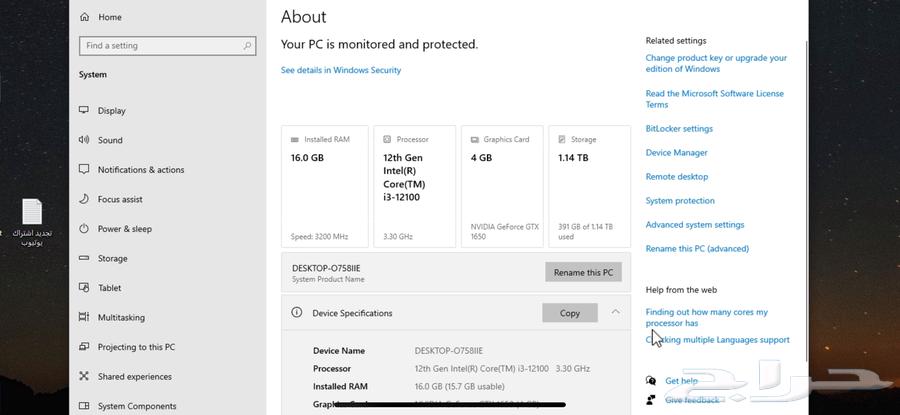Open Multitasking settings page
The height and width of the screenshot is (415, 900).
click(120, 318)
